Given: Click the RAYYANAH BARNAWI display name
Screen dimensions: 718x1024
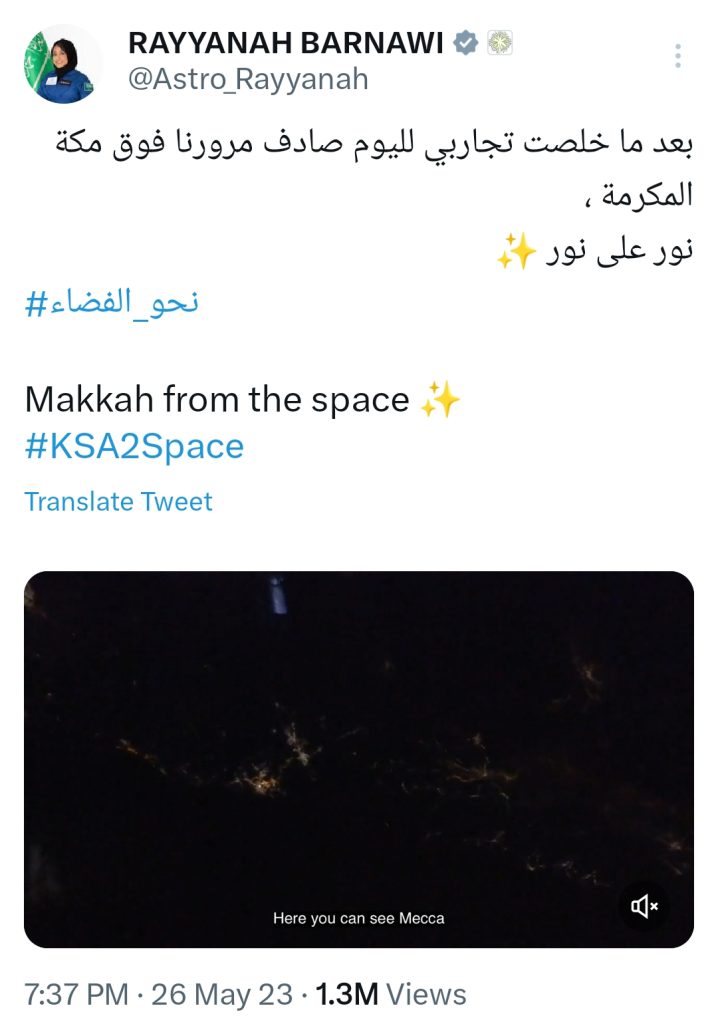Looking at the screenshot, I should coord(286,43).
